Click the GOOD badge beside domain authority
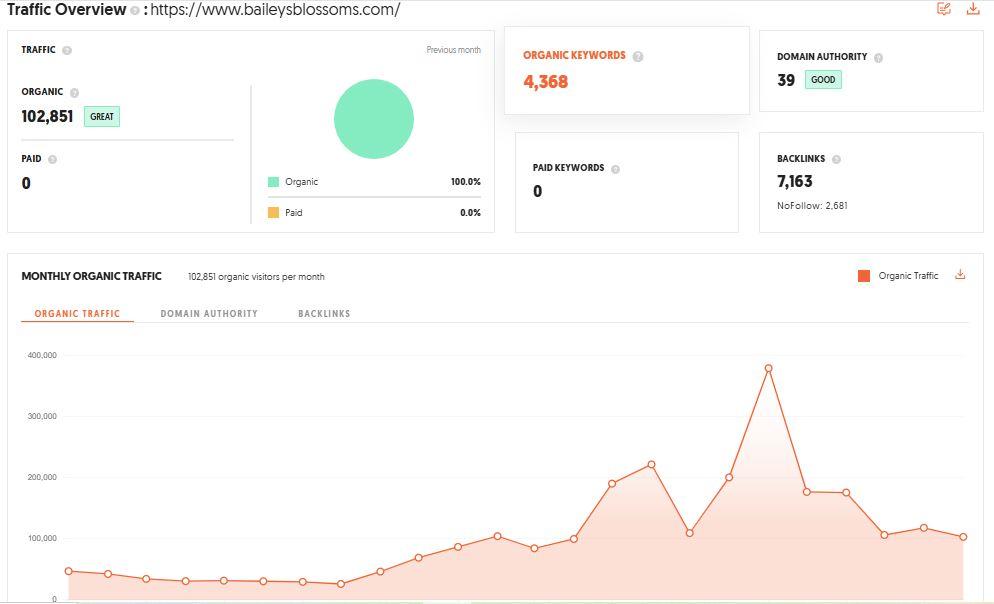 click(823, 80)
